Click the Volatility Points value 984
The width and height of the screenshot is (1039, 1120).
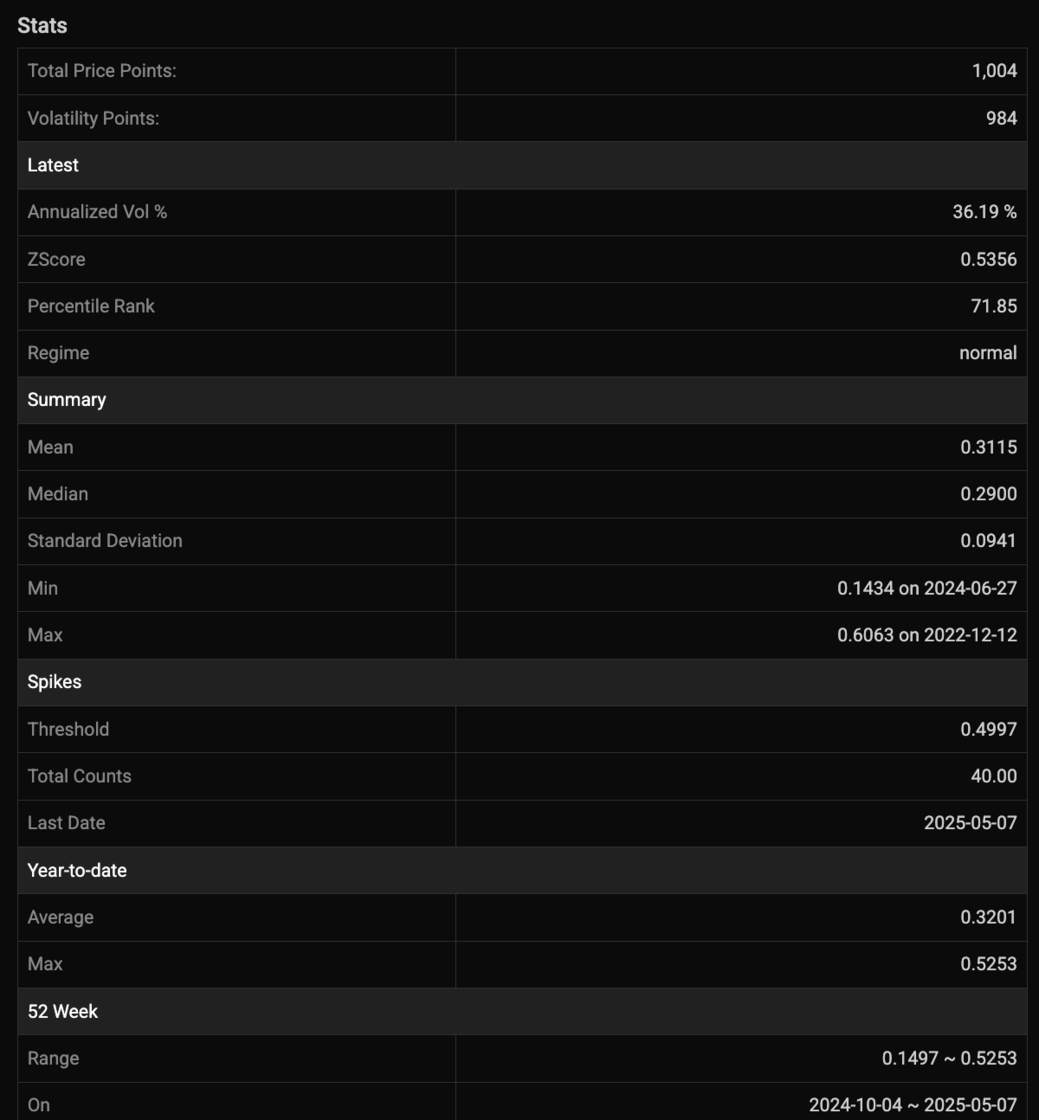(x=1001, y=118)
